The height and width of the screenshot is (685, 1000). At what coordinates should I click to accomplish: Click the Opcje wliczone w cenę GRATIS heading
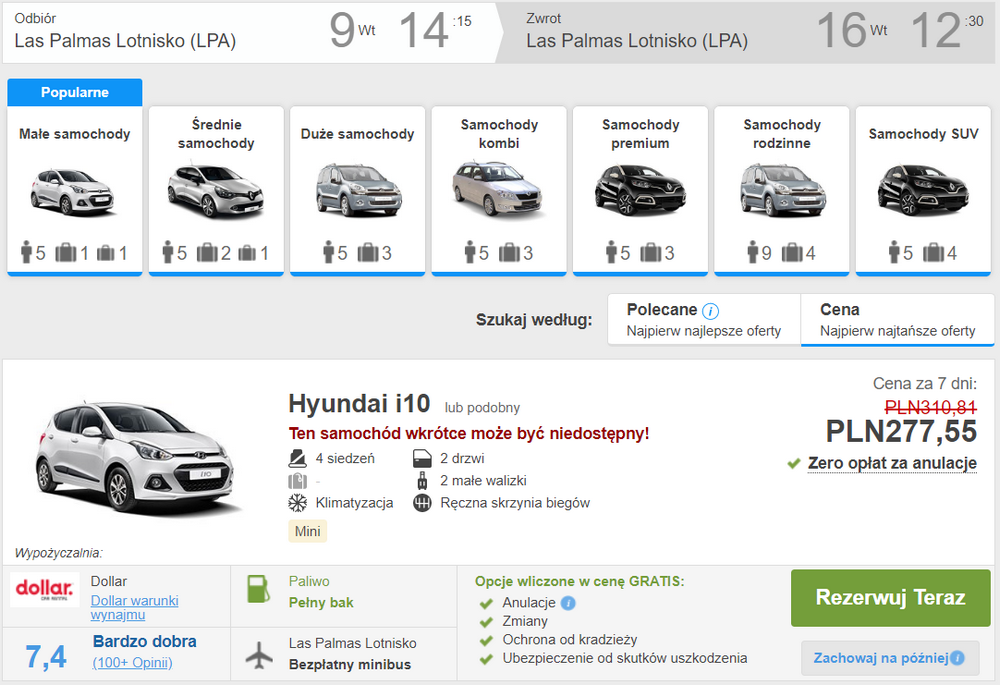(579, 582)
